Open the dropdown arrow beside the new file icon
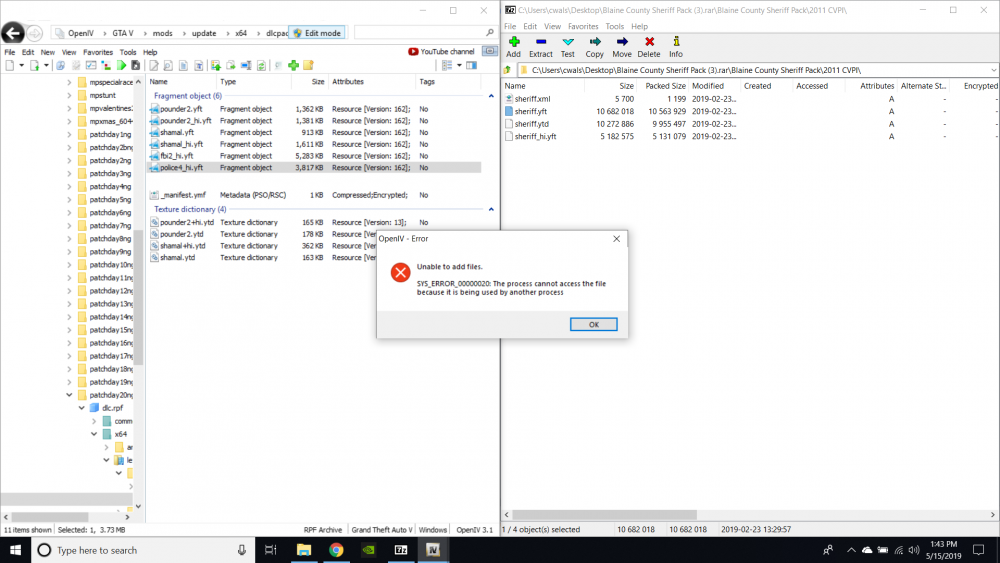Image resolution: width=1000 pixels, height=563 pixels. pos(21,66)
